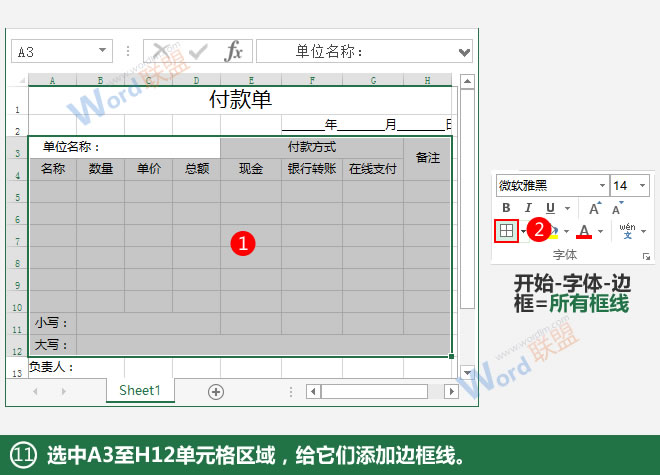Add a new sheet with plus button
Image resolution: width=660 pixels, height=475 pixels.
click(215, 391)
